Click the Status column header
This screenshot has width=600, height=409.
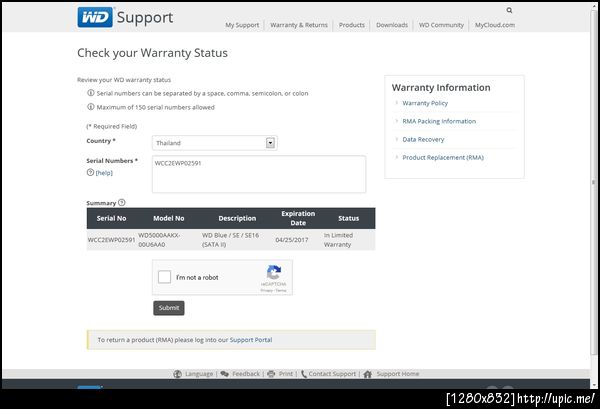[349, 218]
